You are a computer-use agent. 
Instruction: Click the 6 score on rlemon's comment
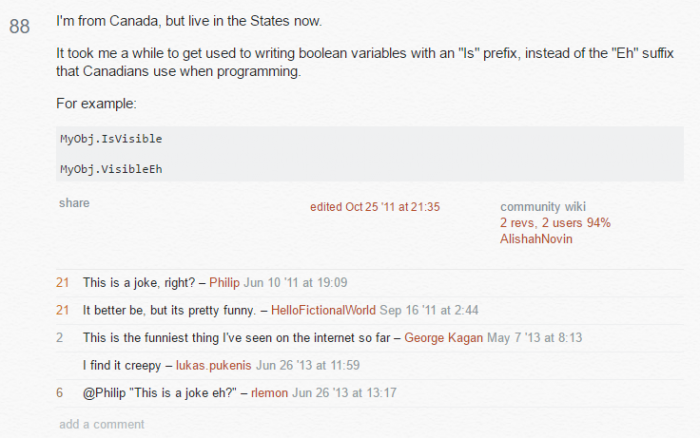coord(59,393)
